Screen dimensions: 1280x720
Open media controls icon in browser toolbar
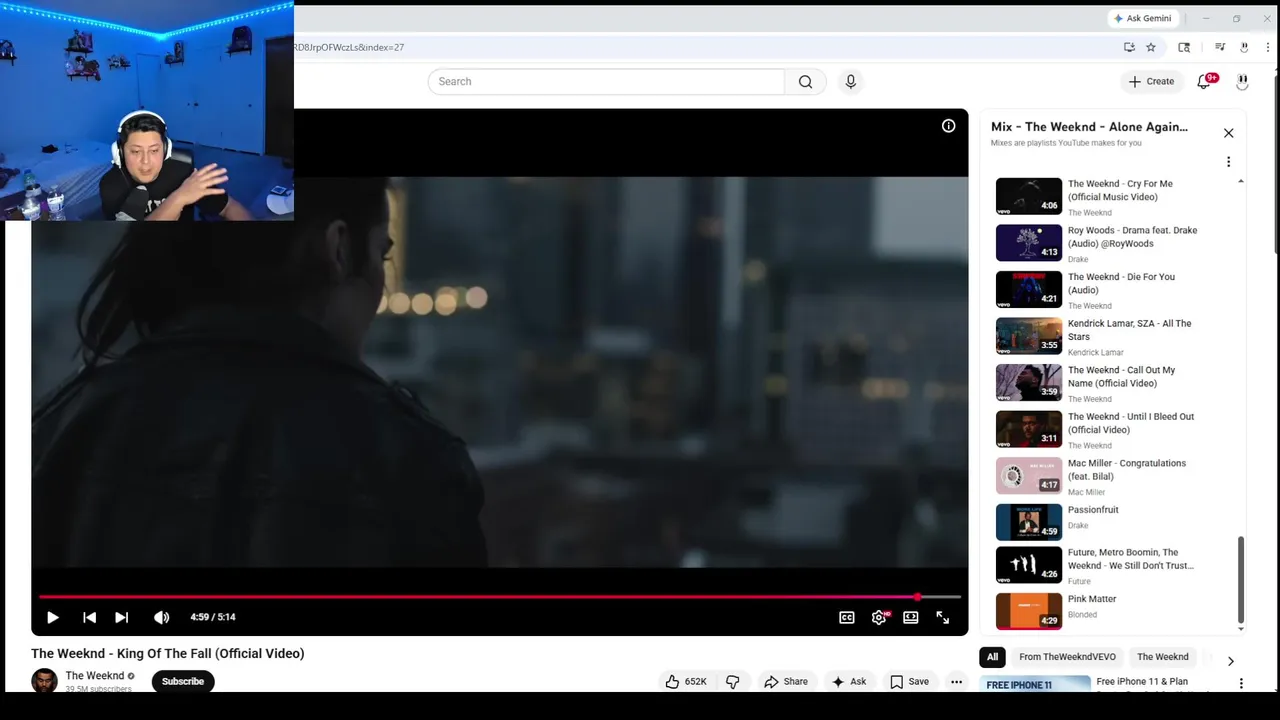[1220, 47]
